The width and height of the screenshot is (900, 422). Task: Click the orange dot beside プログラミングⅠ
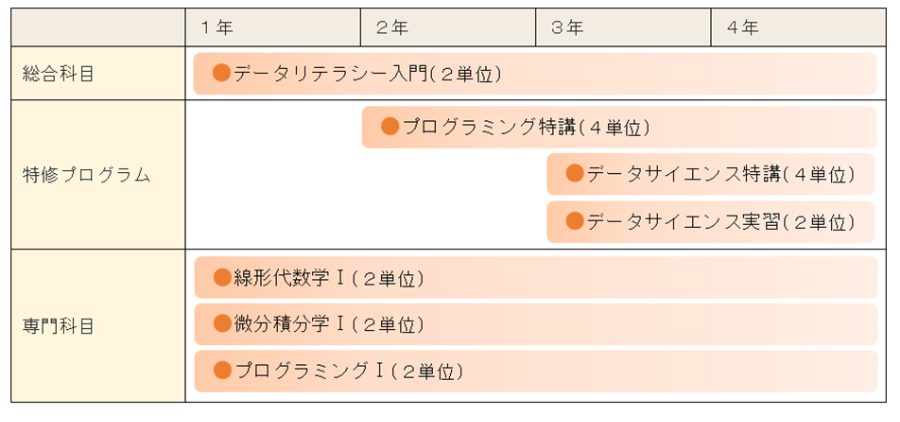(222, 370)
